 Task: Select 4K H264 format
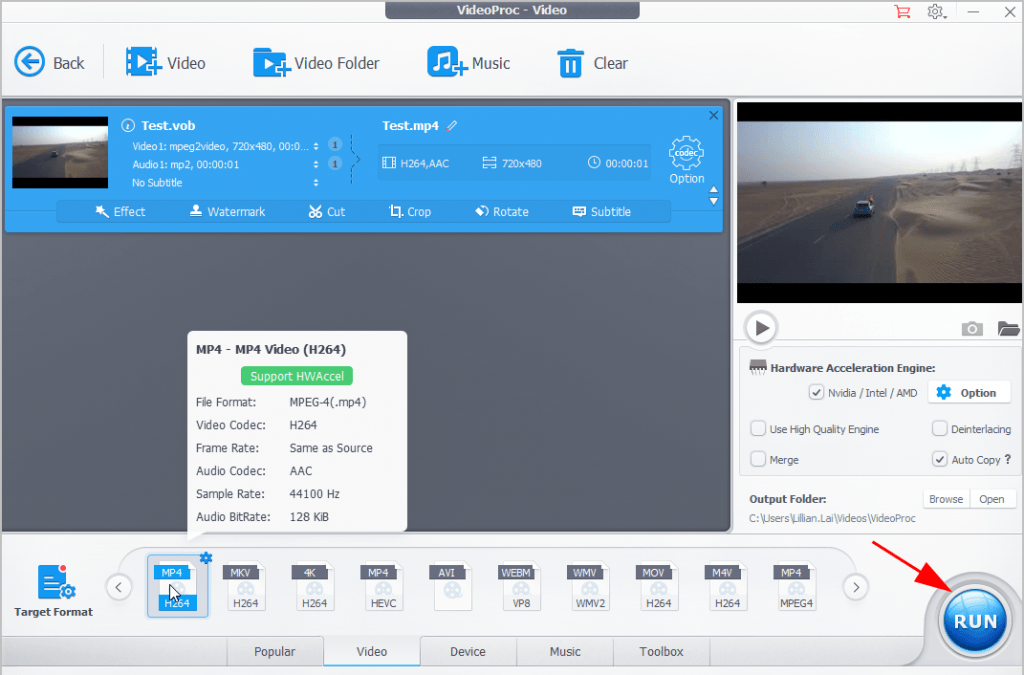[314, 587]
